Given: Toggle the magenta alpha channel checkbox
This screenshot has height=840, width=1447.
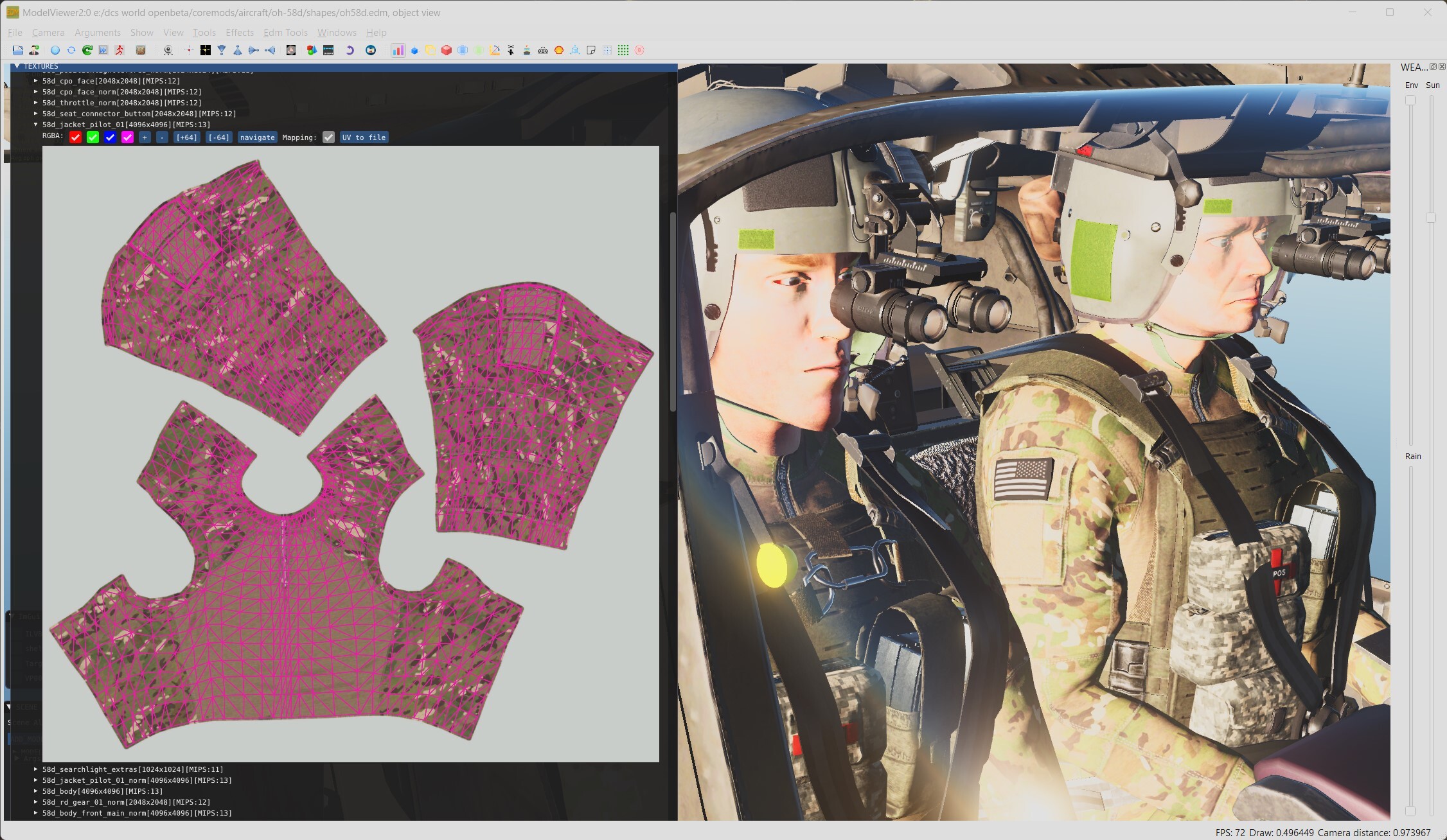Looking at the screenshot, I should click(127, 137).
